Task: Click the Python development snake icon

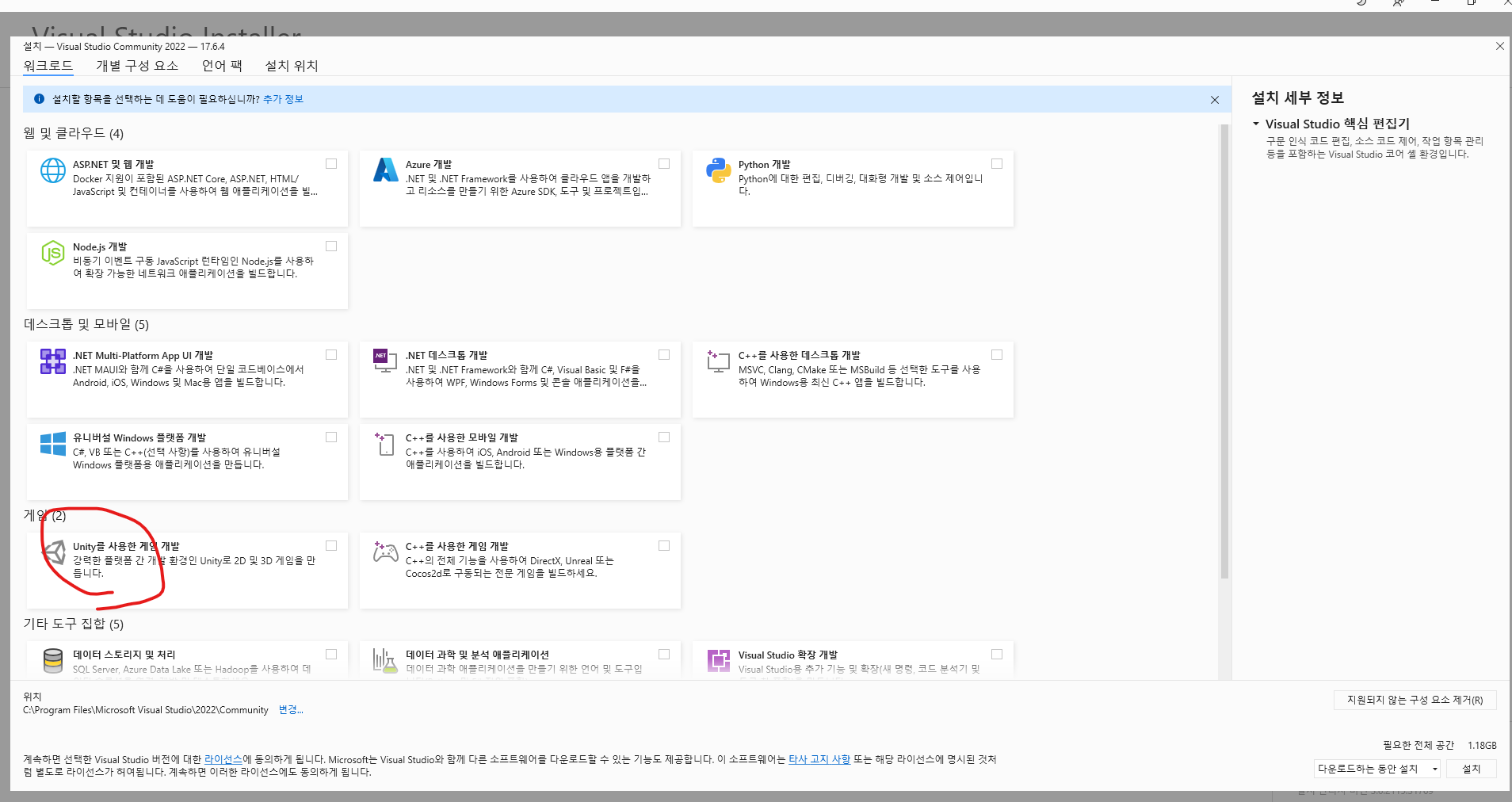Action: 719,170
